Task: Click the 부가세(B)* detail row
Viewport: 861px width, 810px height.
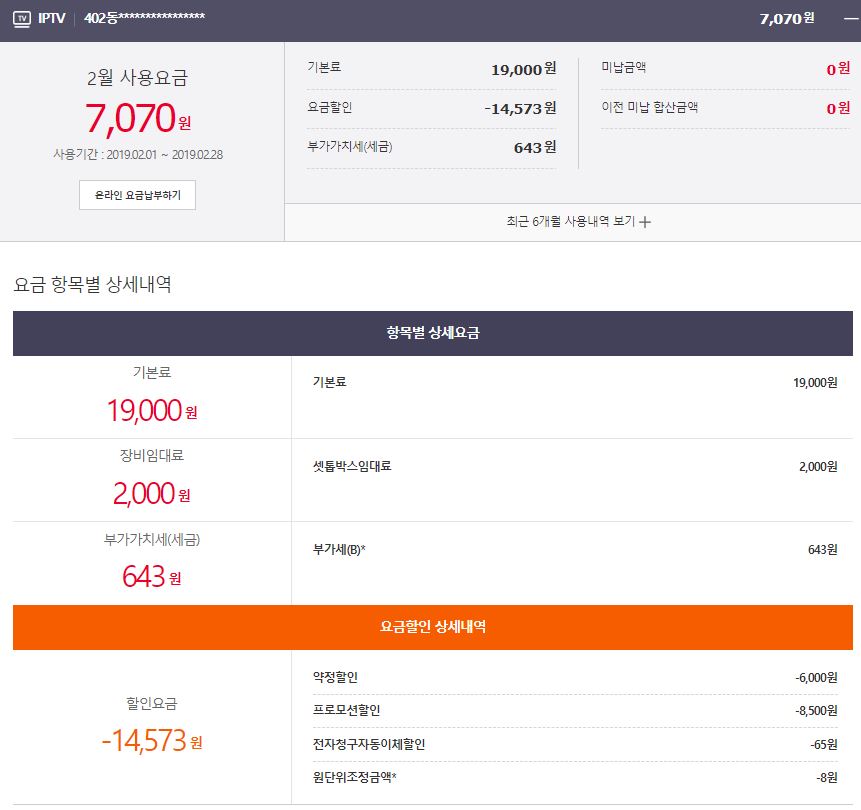Action: (574, 550)
